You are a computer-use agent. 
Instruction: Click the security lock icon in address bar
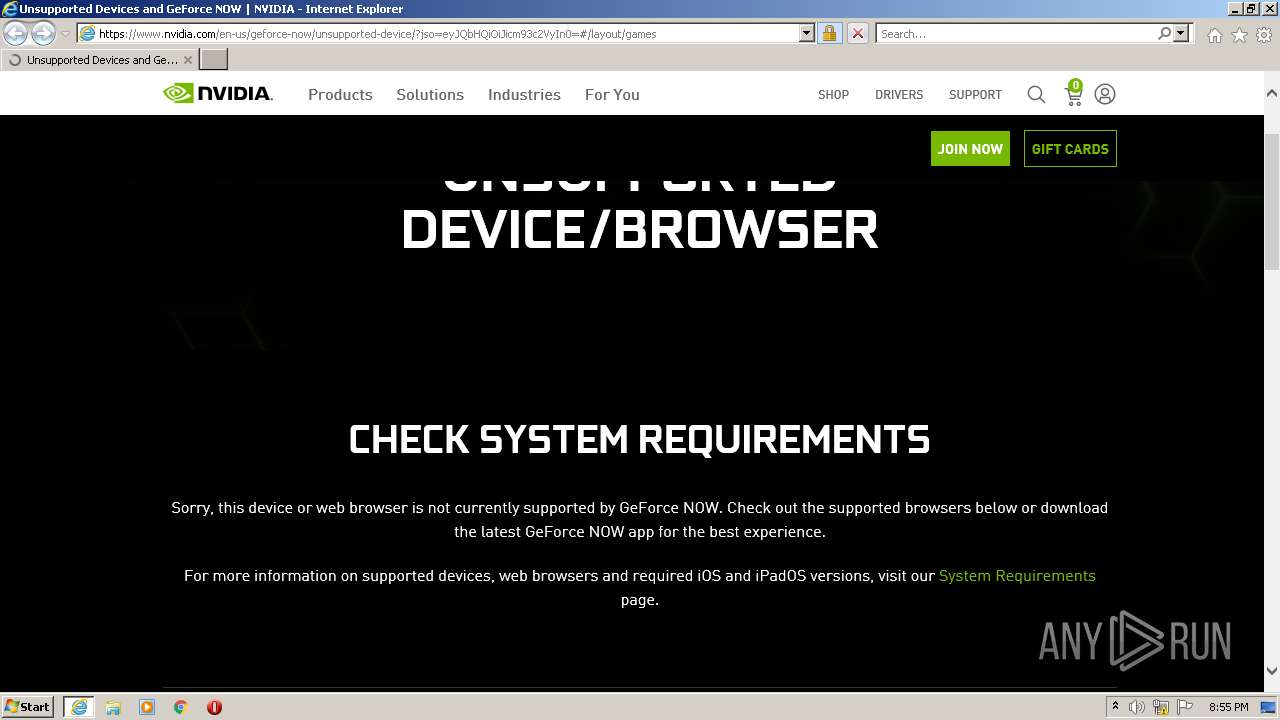point(829,33)
